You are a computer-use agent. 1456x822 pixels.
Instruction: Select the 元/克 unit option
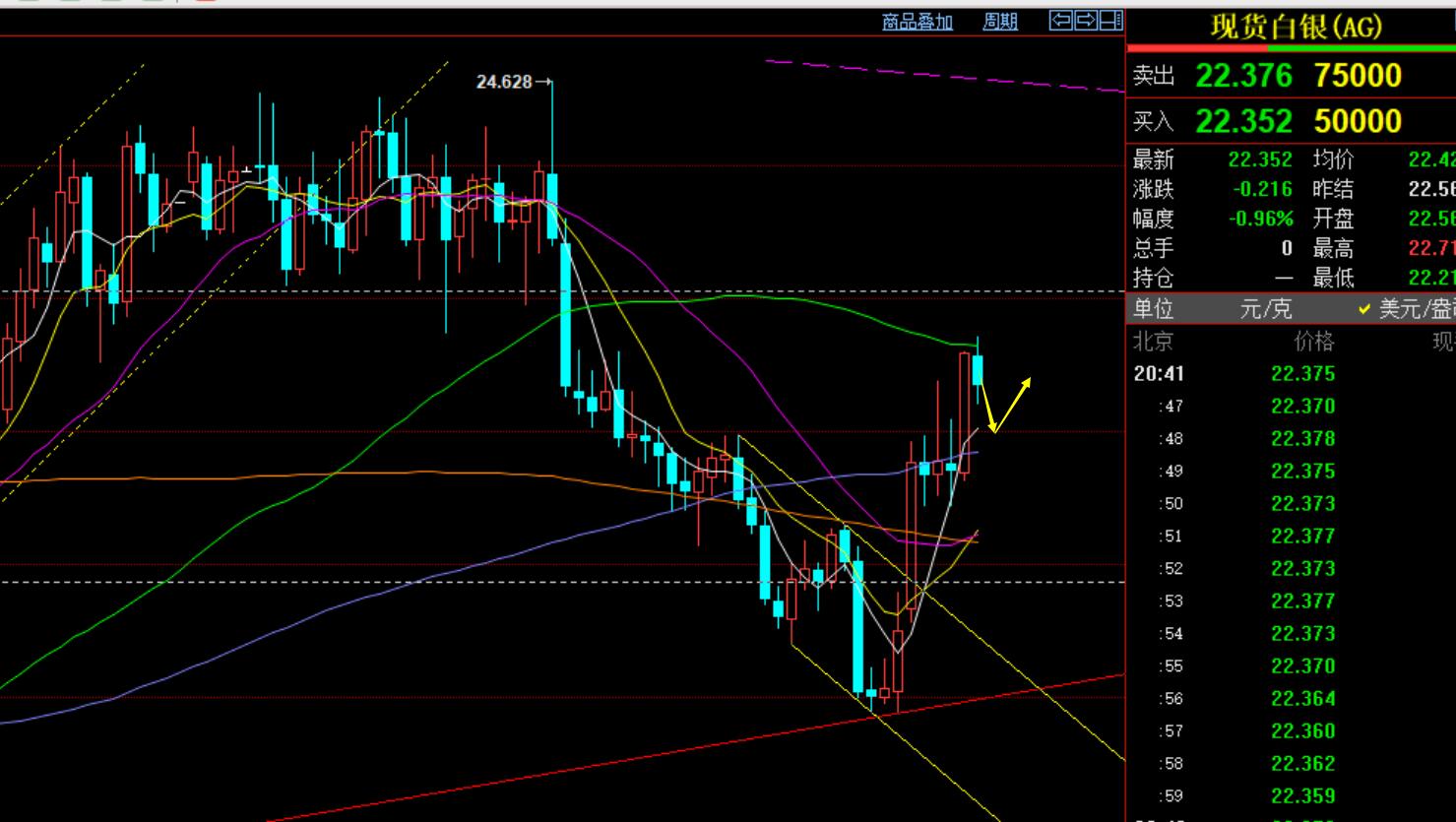point(1266,309)
